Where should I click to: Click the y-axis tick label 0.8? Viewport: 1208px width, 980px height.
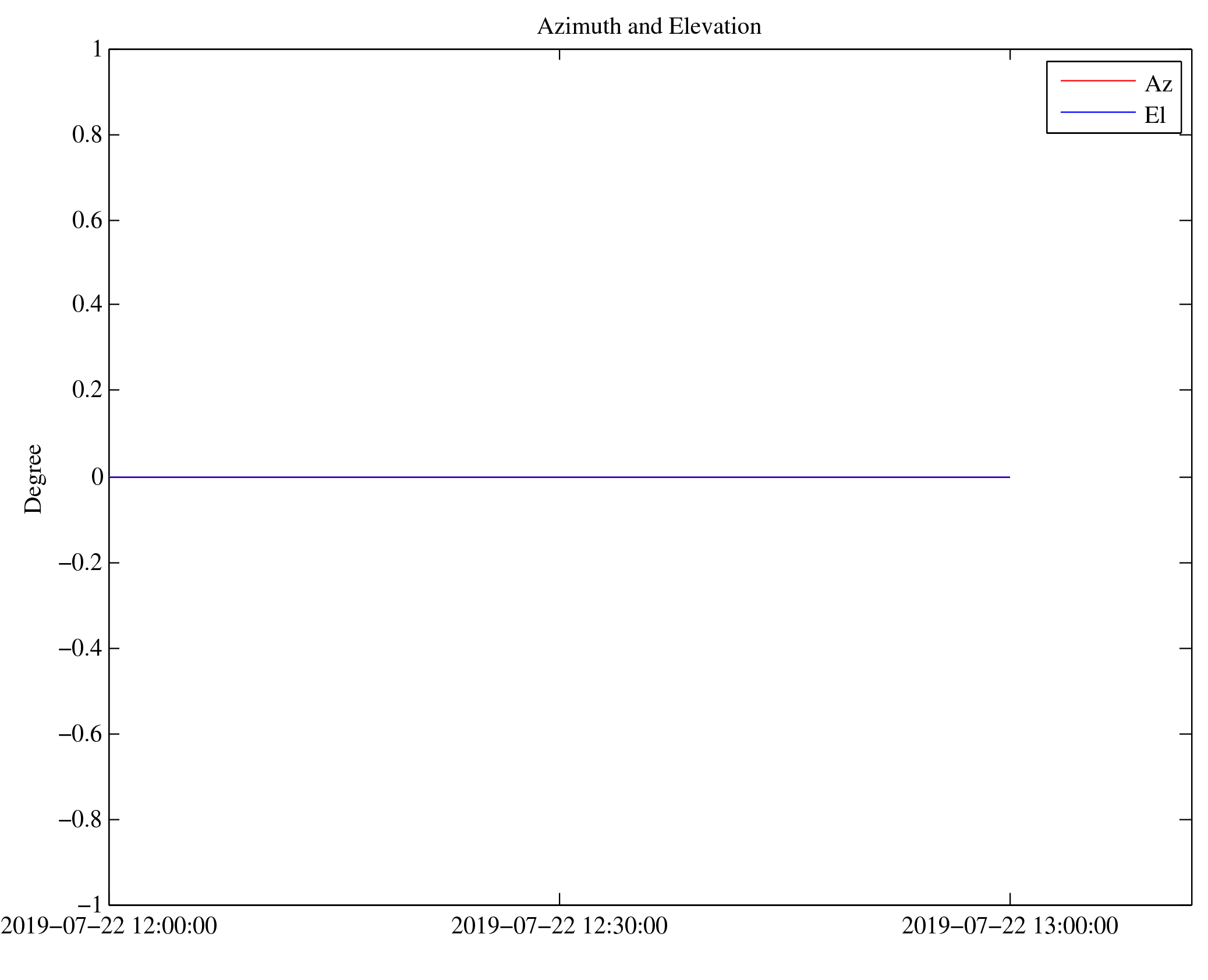click(87, 135)
